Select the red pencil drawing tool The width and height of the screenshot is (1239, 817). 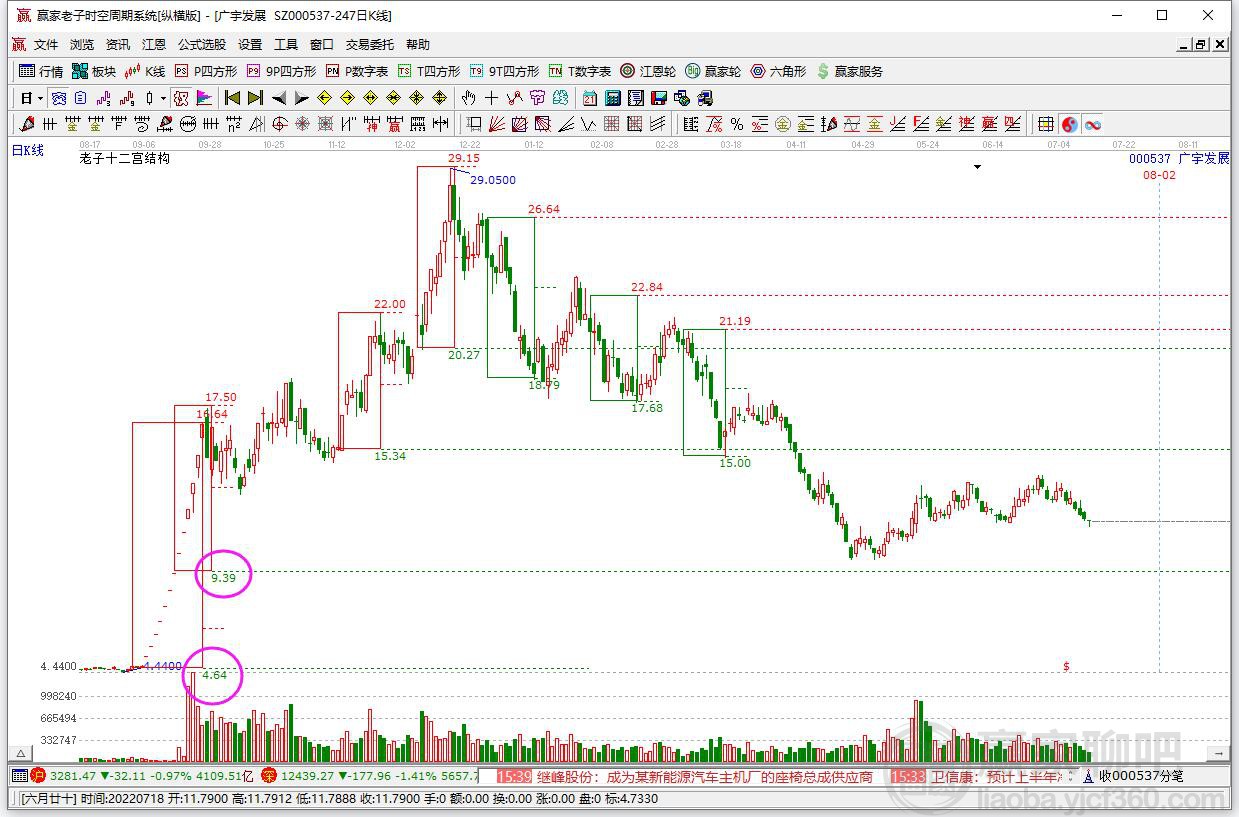coord(26,124)
